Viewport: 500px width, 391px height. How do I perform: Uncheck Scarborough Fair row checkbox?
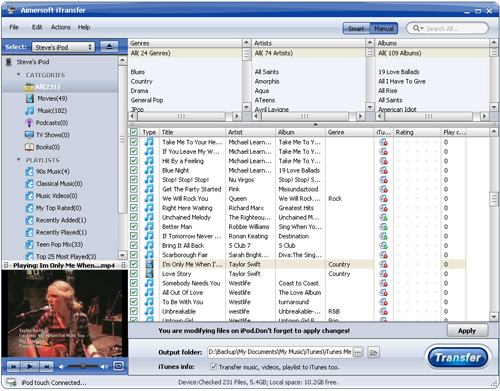[134, 255]
